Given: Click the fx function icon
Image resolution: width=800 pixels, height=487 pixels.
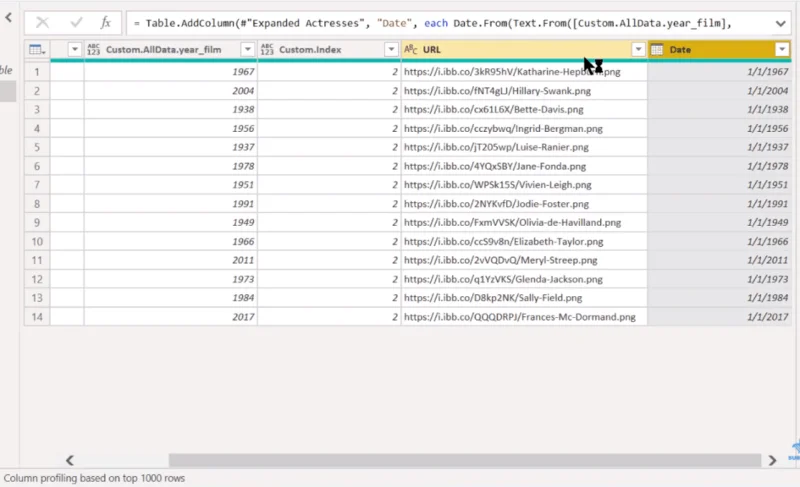Looking at the screenshot, I should (x=105, y=22).
